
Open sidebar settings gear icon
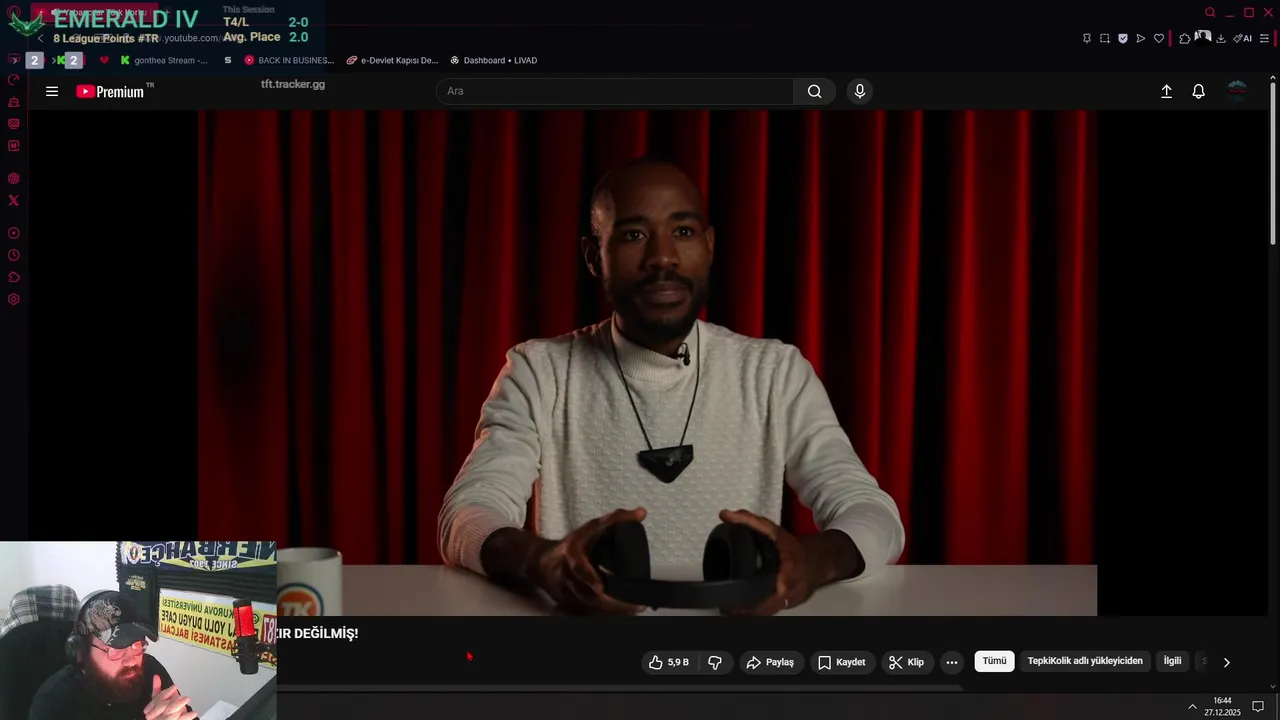point(14,299)
